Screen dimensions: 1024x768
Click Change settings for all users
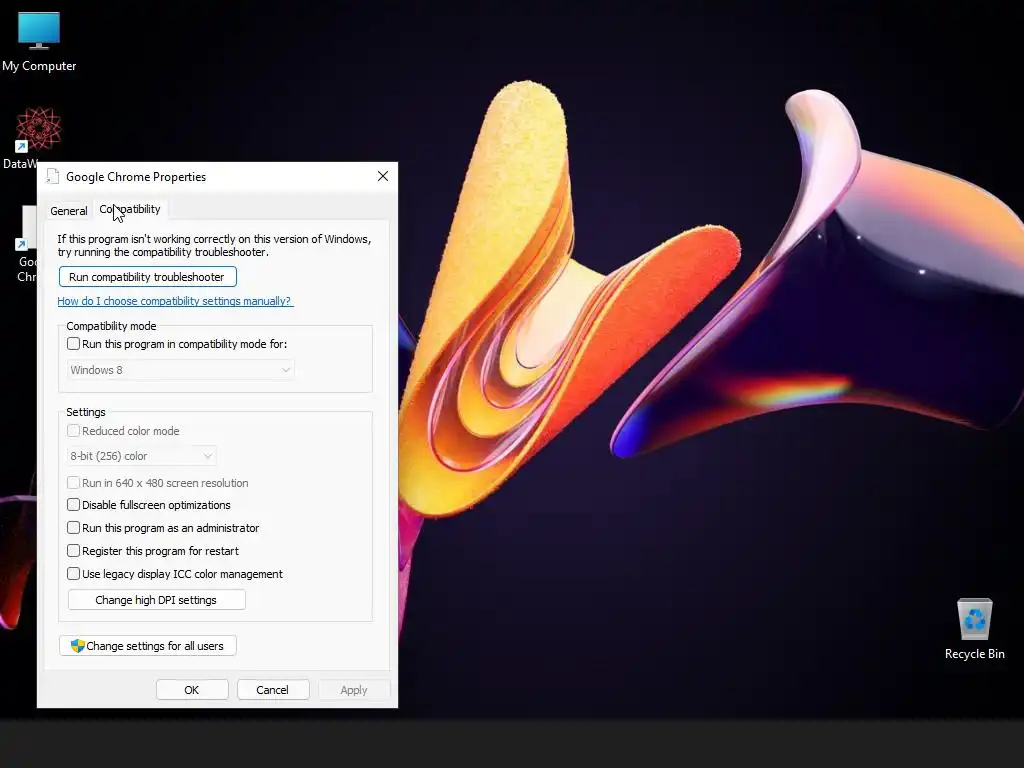[148, 646]
